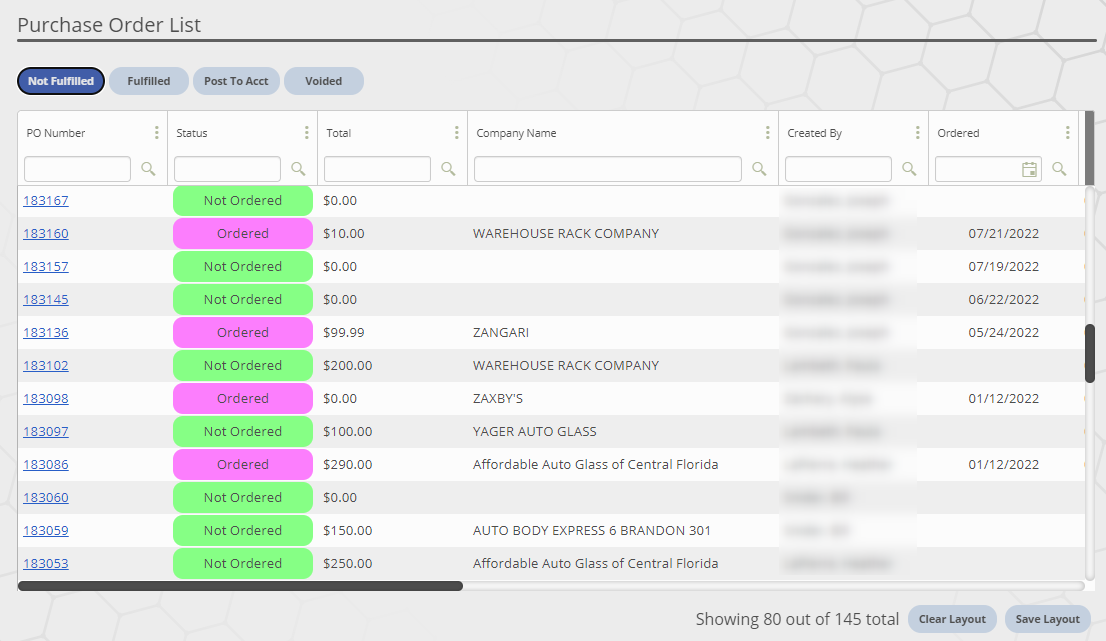Image resolution: width=1106 pixels, height=641 pixels.
Task: Switch to the Fulfilled tab
Action: pyautogui.click(x=149, y=81)
